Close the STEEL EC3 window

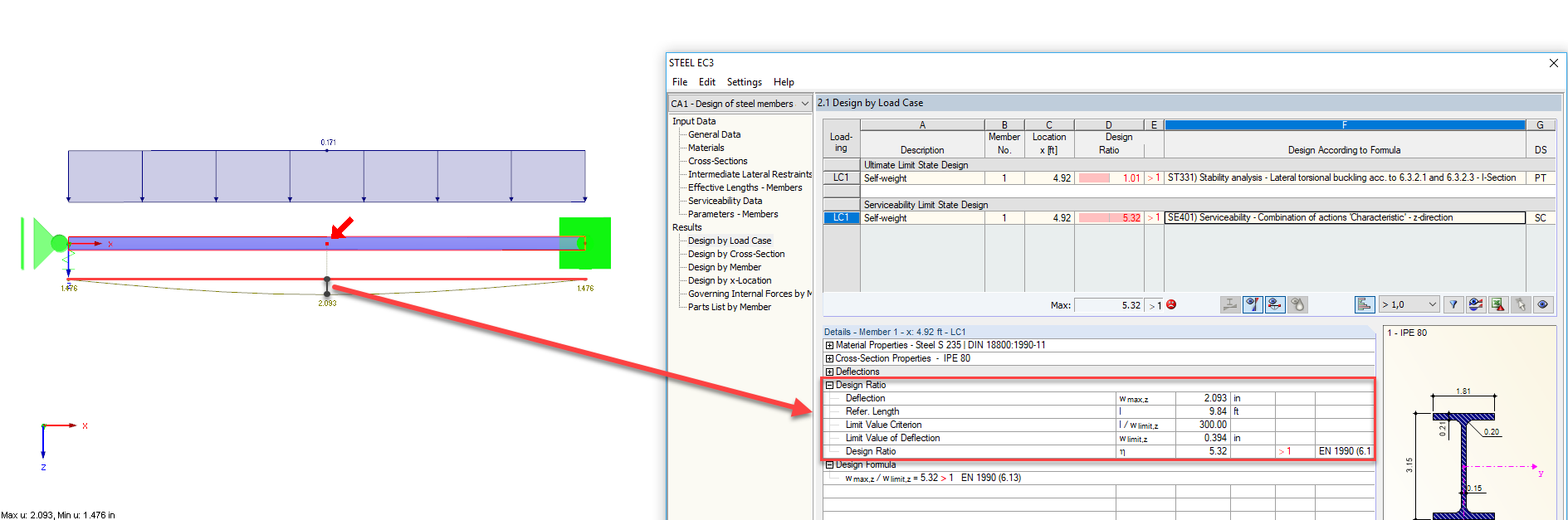pyautogui.click(x=1554, y=63)
